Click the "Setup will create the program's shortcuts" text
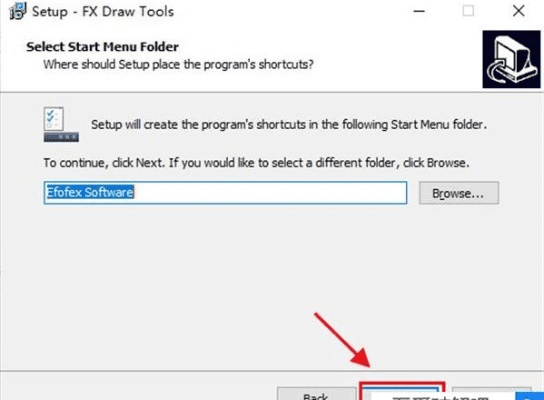 click(289, 125)
